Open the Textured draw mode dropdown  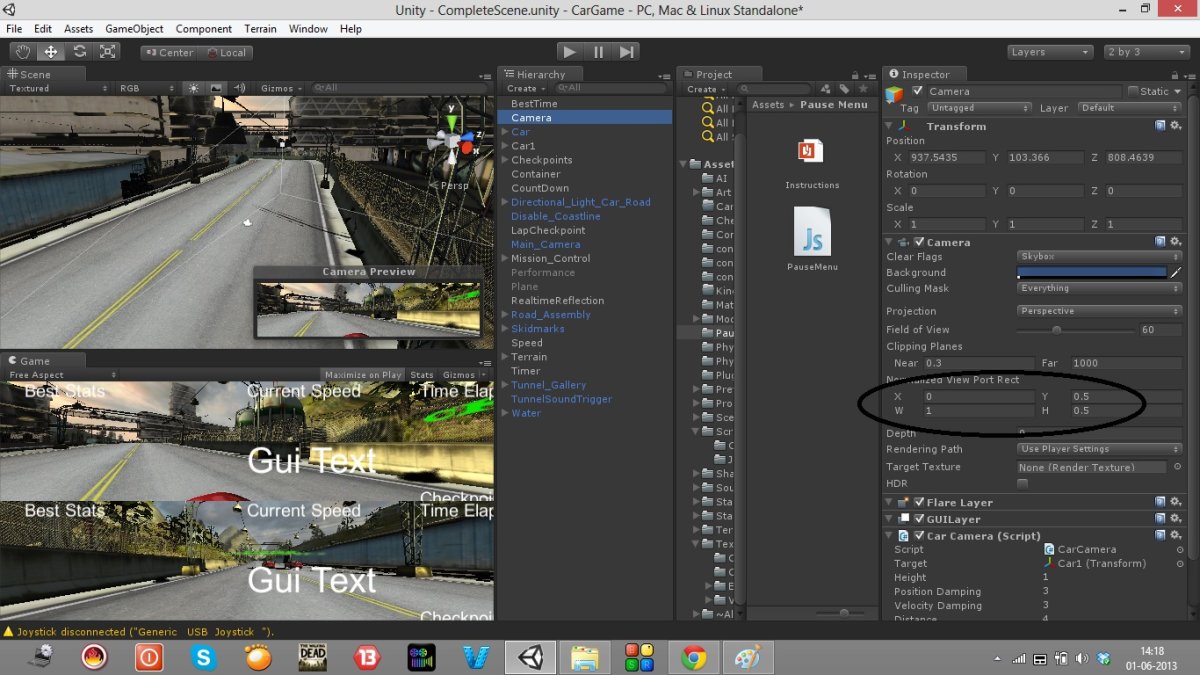pyautogui.click(x=58, y=88)
